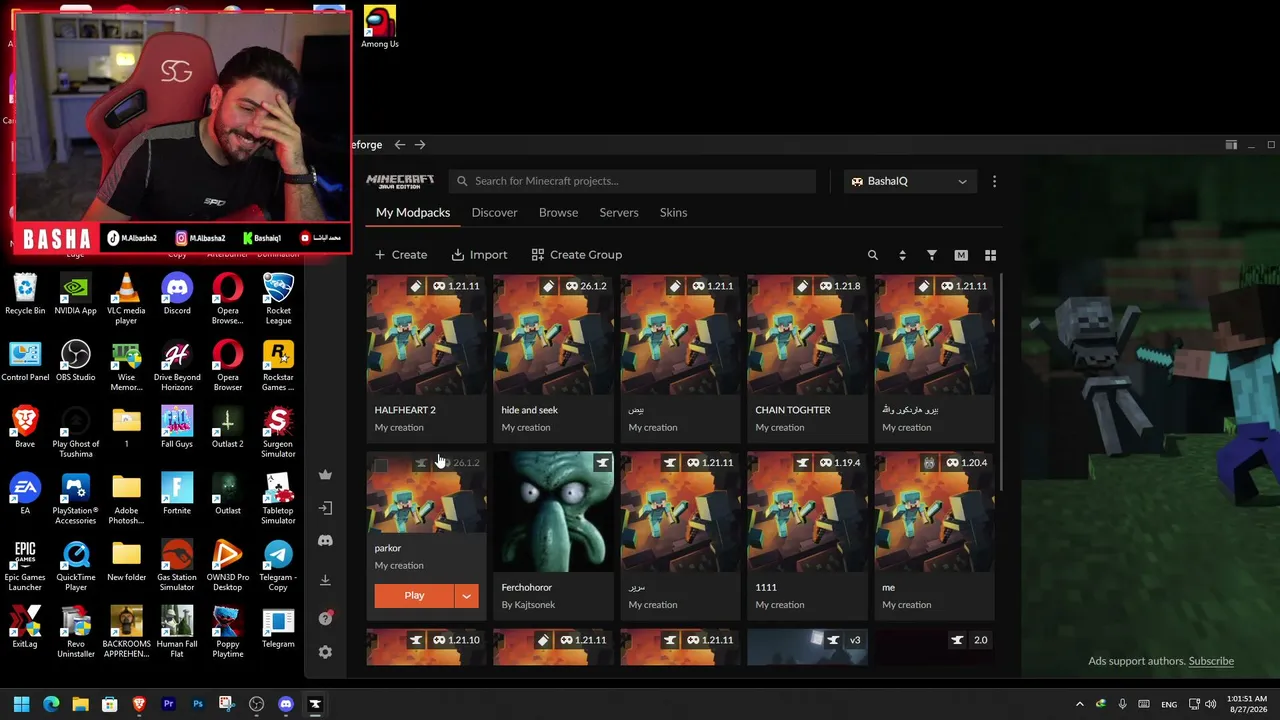Launch Rocket League desktop shortcut
1280x720 pixels.
[x=278, y=299]
